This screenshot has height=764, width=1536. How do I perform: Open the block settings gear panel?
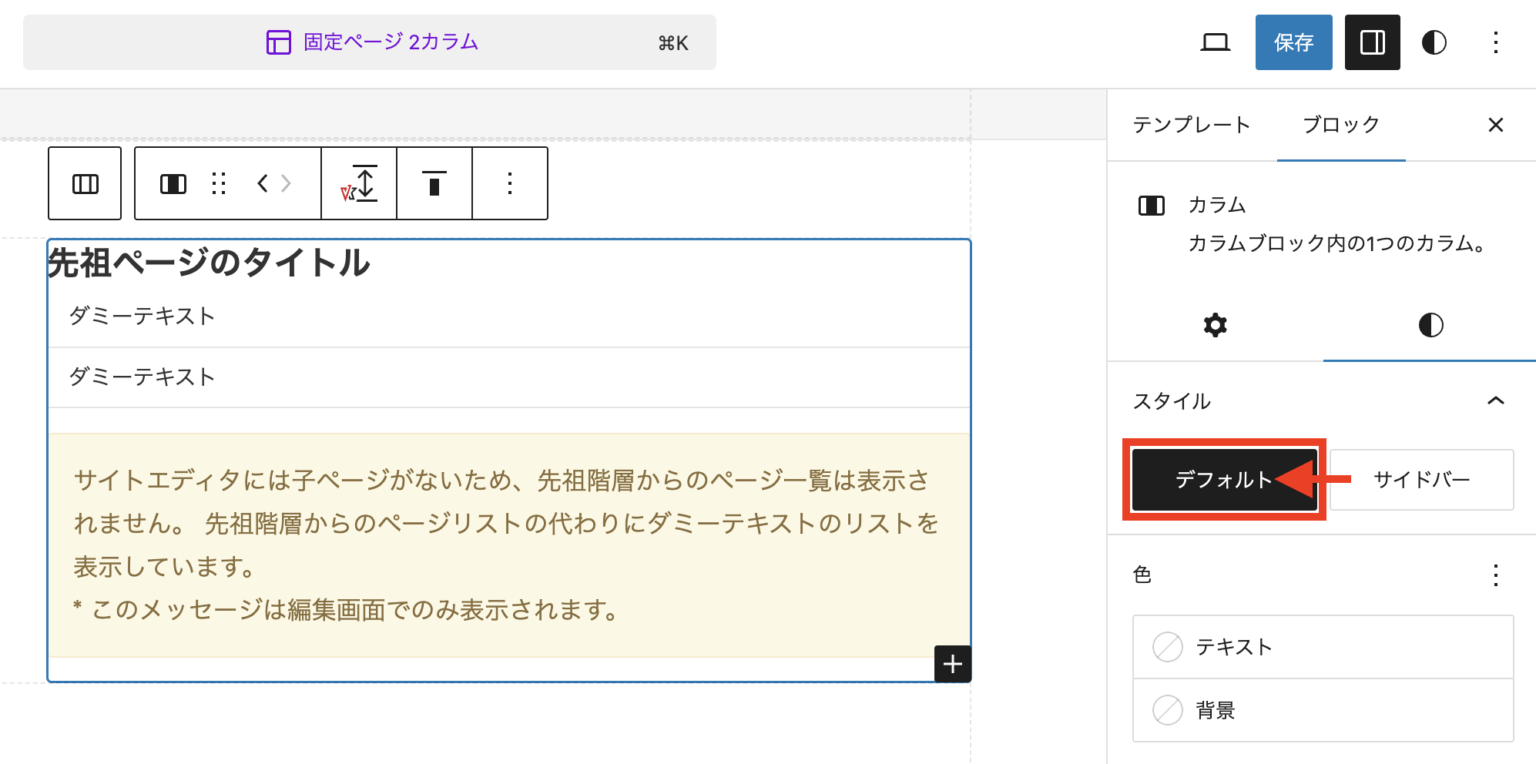click(x=1213, y=325)
